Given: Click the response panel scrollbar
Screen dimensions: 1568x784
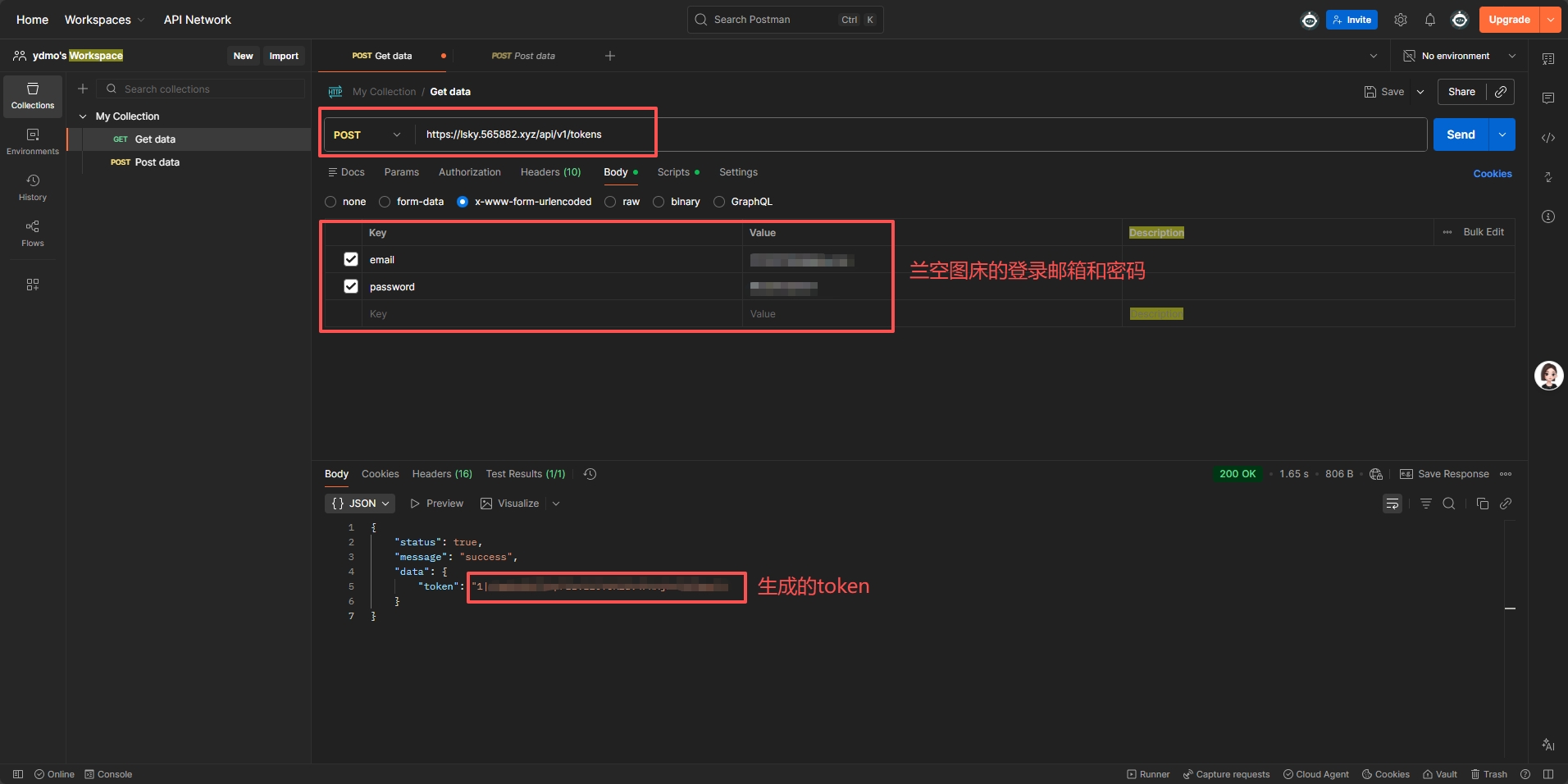Looking at the screenshot, I should pos(1510,609).
